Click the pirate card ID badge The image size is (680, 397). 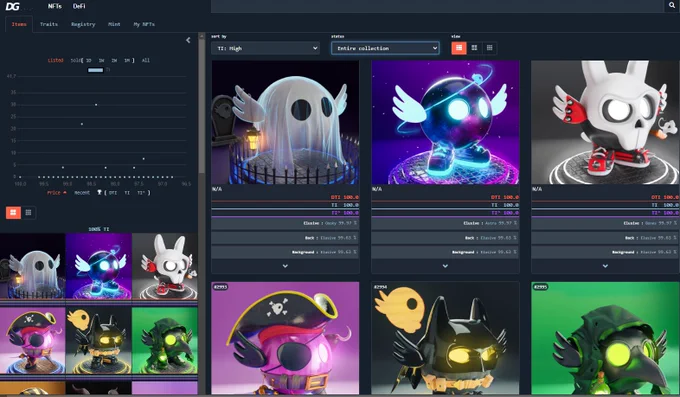coord(220,287)
